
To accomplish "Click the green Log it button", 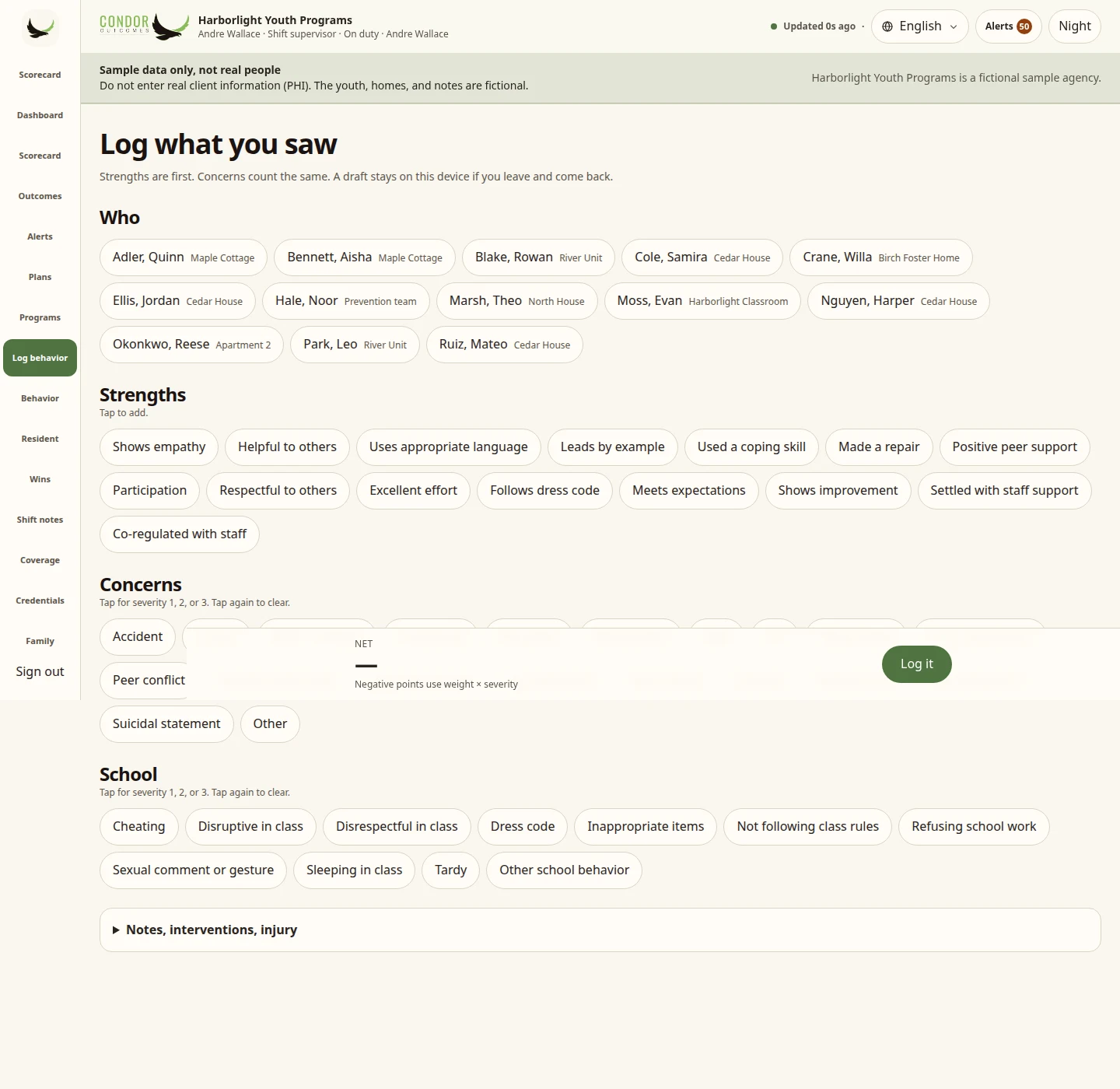I will [x=916, y=664].
